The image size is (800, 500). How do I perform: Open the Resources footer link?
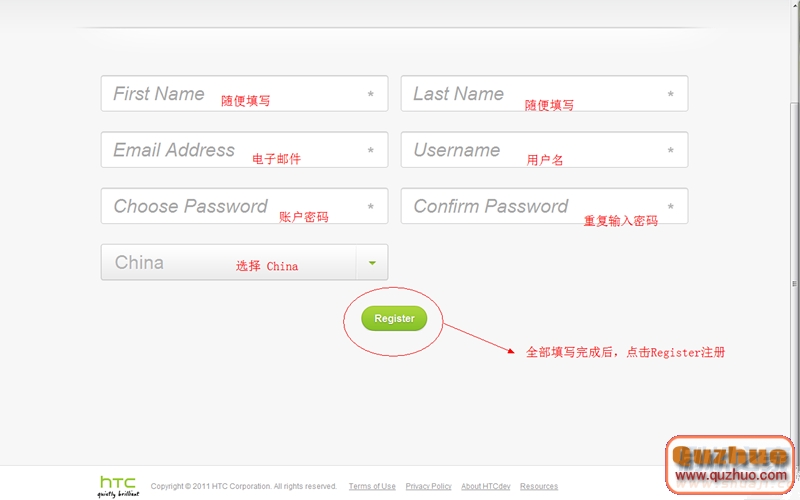pos(539,486)
